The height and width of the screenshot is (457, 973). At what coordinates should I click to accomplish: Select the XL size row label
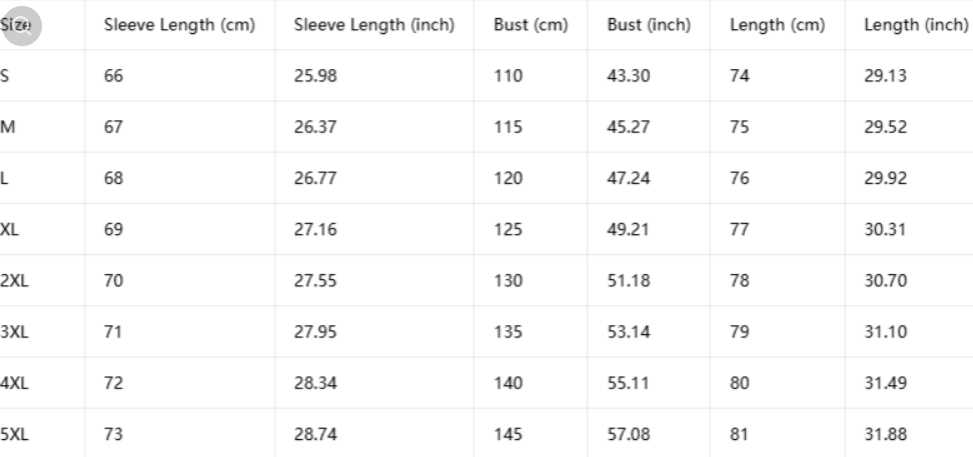9,230
